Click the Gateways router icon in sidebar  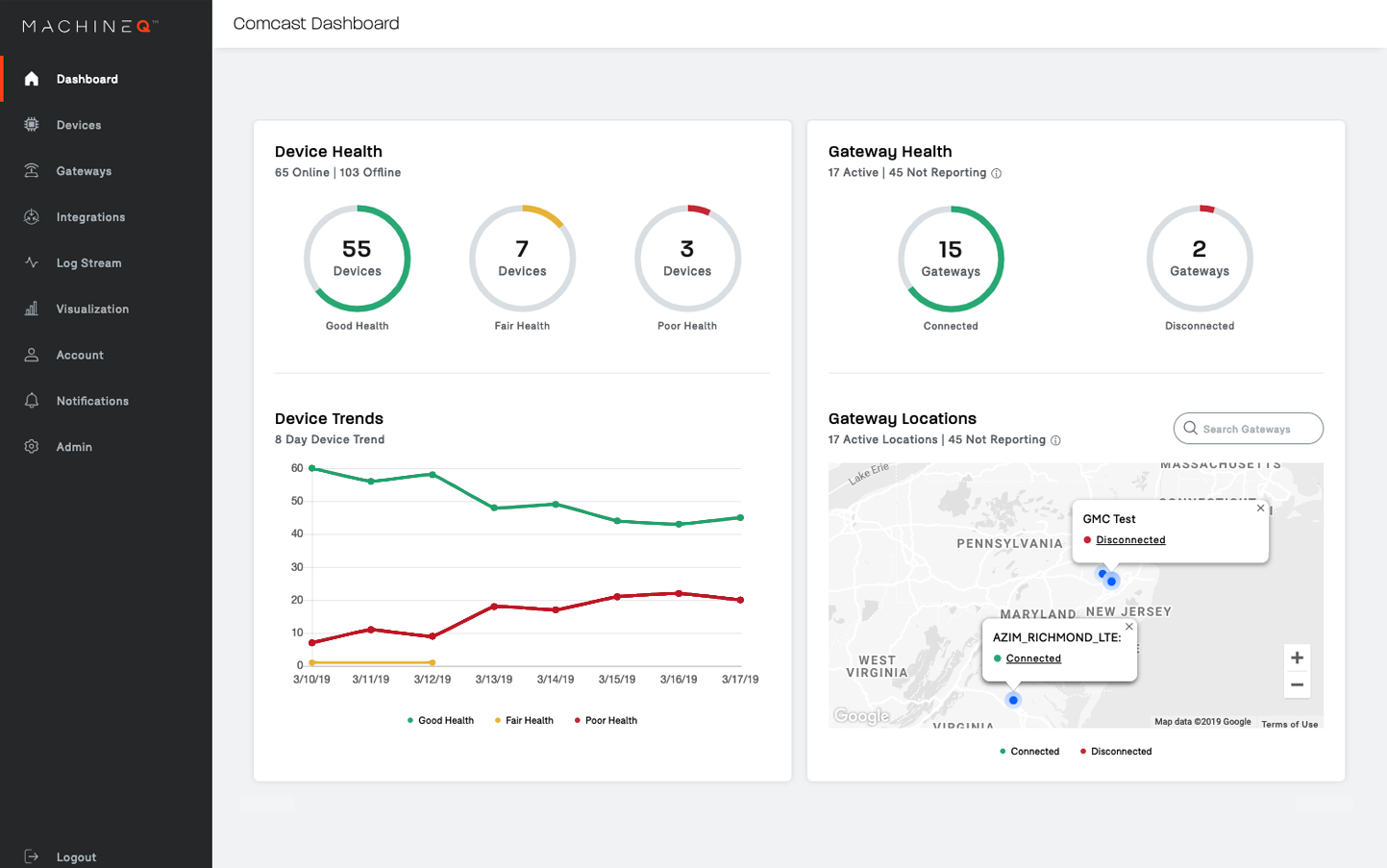point(32,171)
